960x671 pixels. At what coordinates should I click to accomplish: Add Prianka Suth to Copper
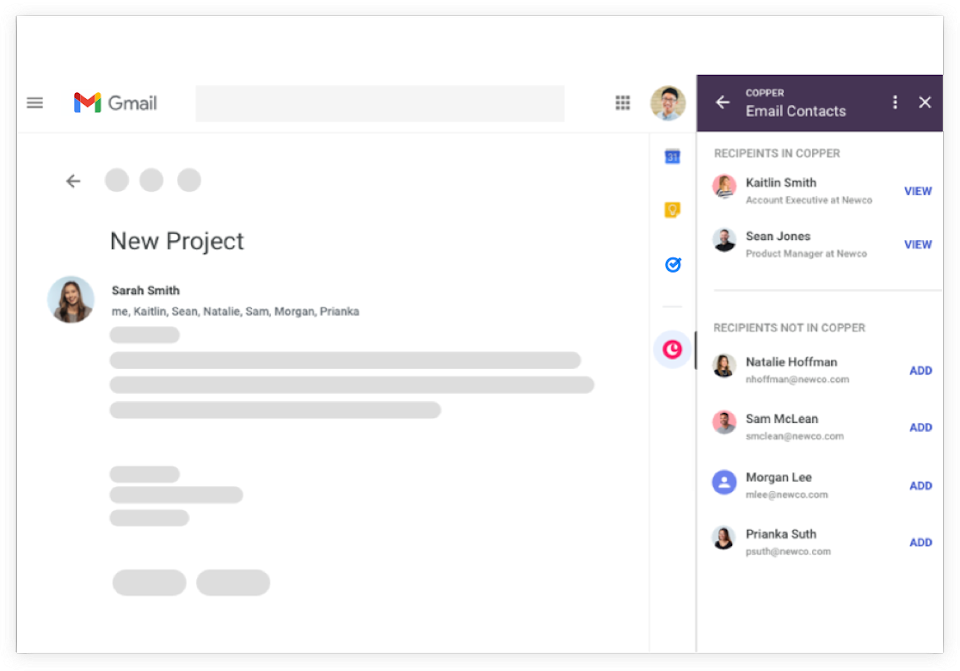click(920, 542)
